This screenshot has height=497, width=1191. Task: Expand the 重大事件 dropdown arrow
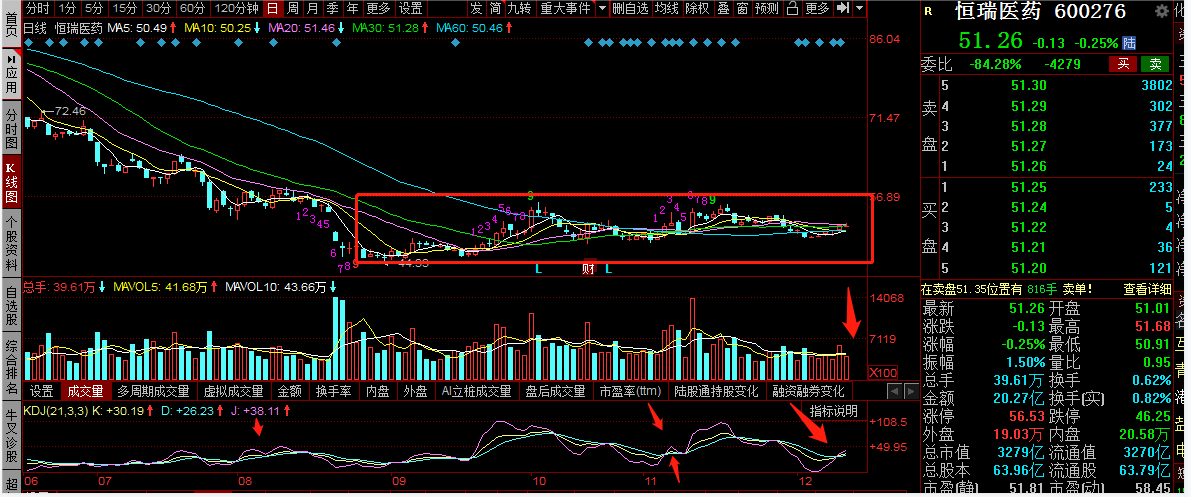602,8
